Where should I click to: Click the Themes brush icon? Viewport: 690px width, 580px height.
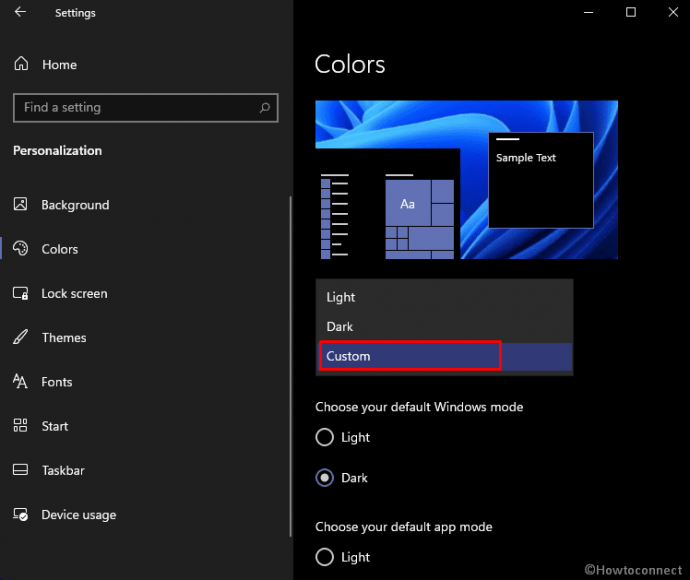click(x=20, y=337)
